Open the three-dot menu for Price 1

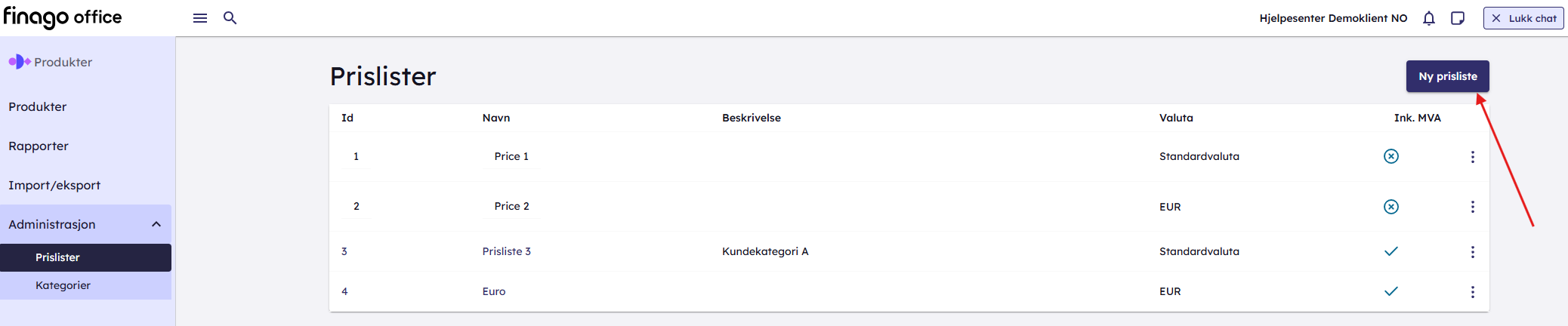pos(1472,157)
